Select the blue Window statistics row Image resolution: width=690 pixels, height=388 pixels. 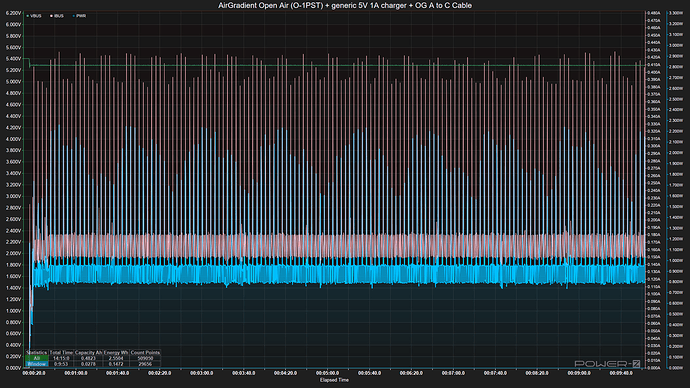pyautogui.click(x=37, y=364)
